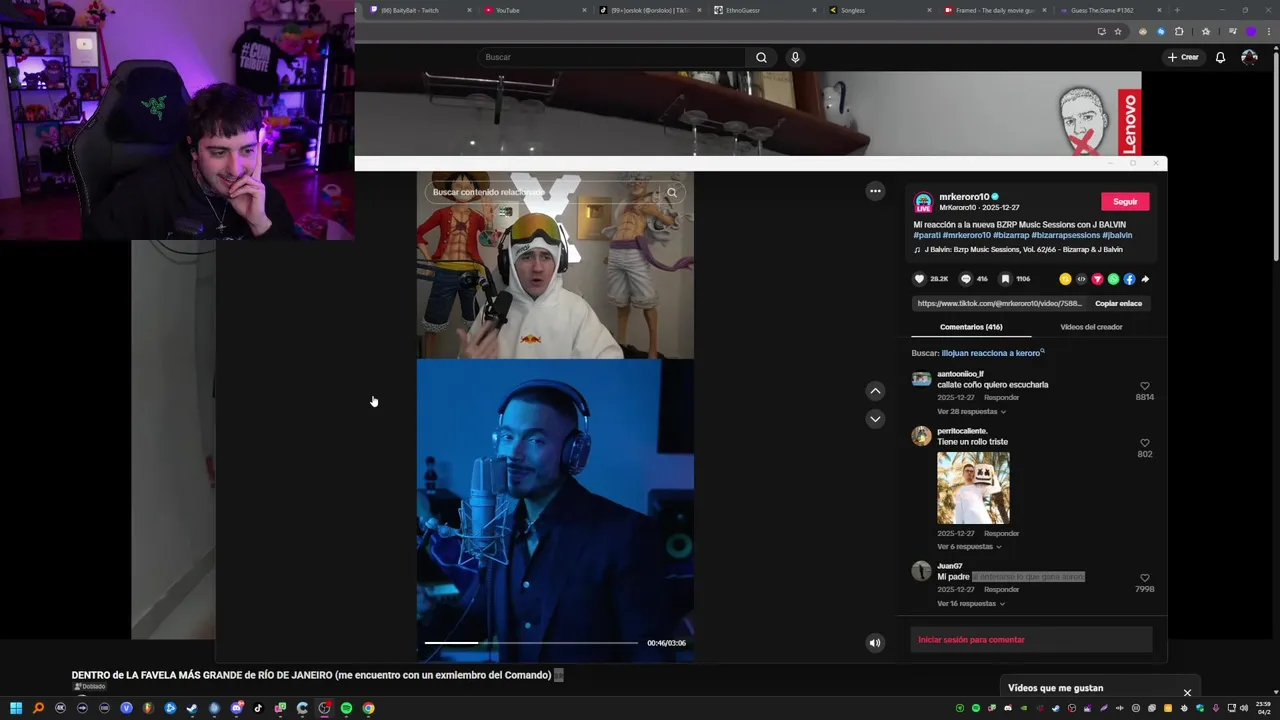The height and width of the screenshot is (720, 1280).
Task: Click the #jbalvin hashtag link
Action: (x=1117, y=236)
